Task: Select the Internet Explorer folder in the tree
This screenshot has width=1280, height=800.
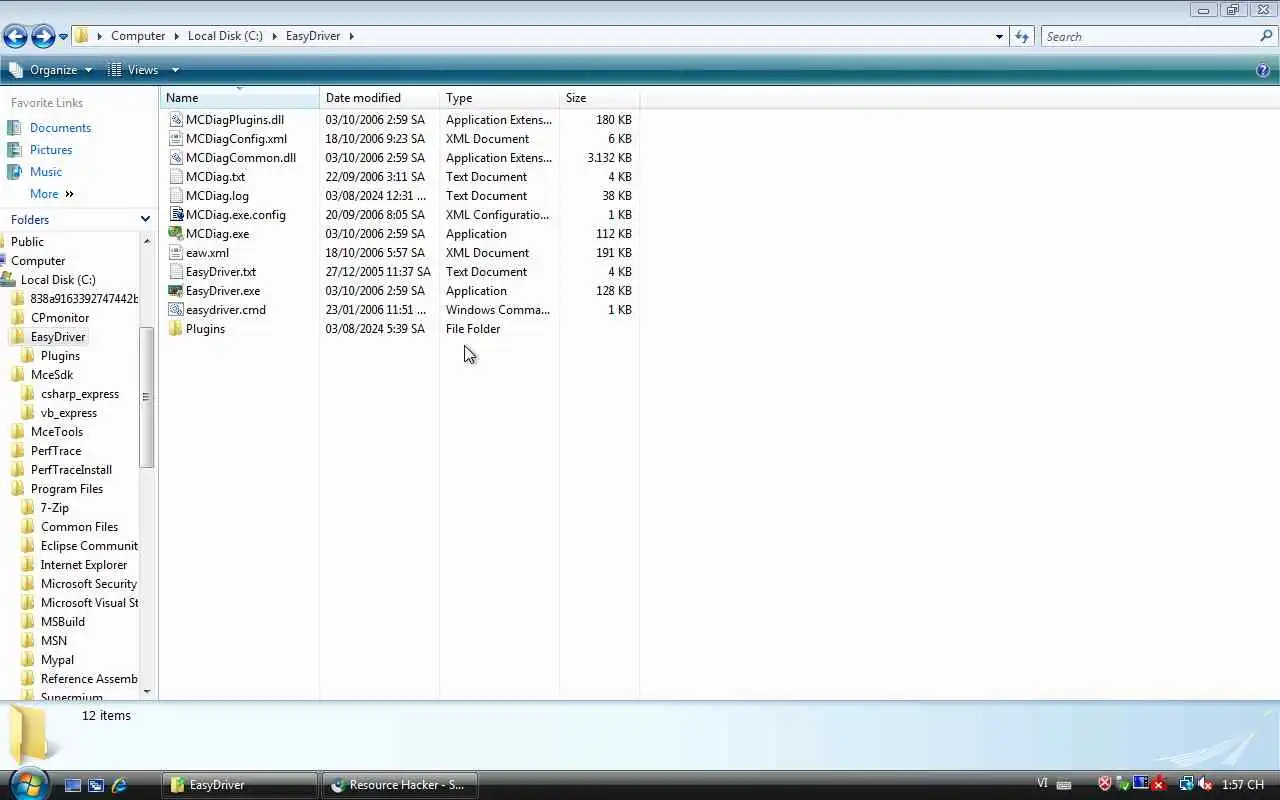Action: pyautogui.click(x=84, y=565)
